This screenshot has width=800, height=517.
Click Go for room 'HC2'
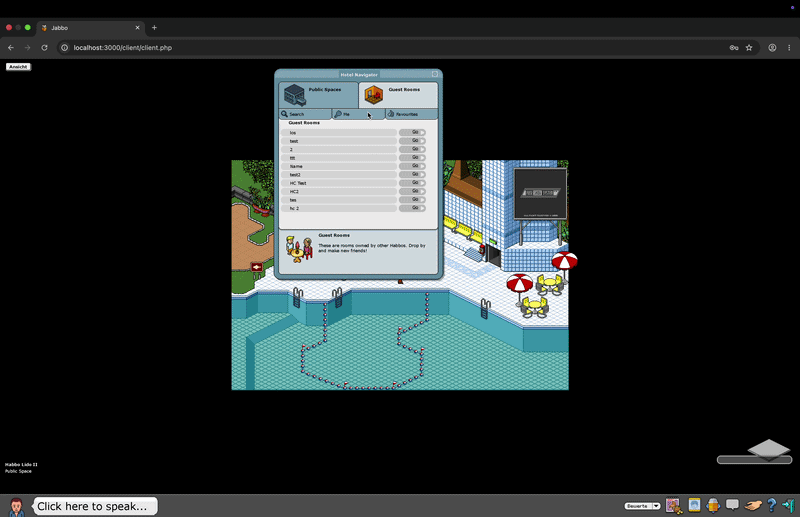[x=412, y=191]
